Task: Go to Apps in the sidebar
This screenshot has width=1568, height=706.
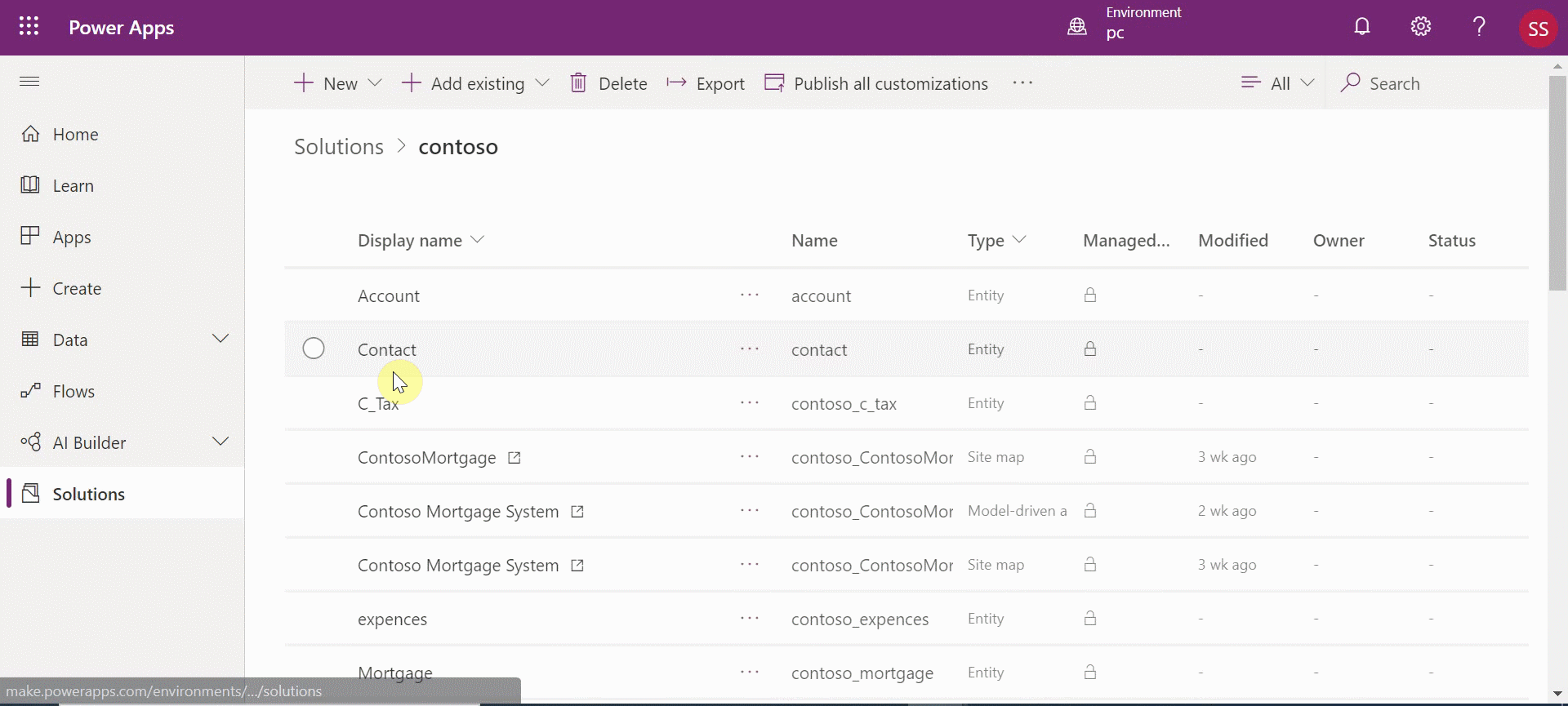Action: 122,237
